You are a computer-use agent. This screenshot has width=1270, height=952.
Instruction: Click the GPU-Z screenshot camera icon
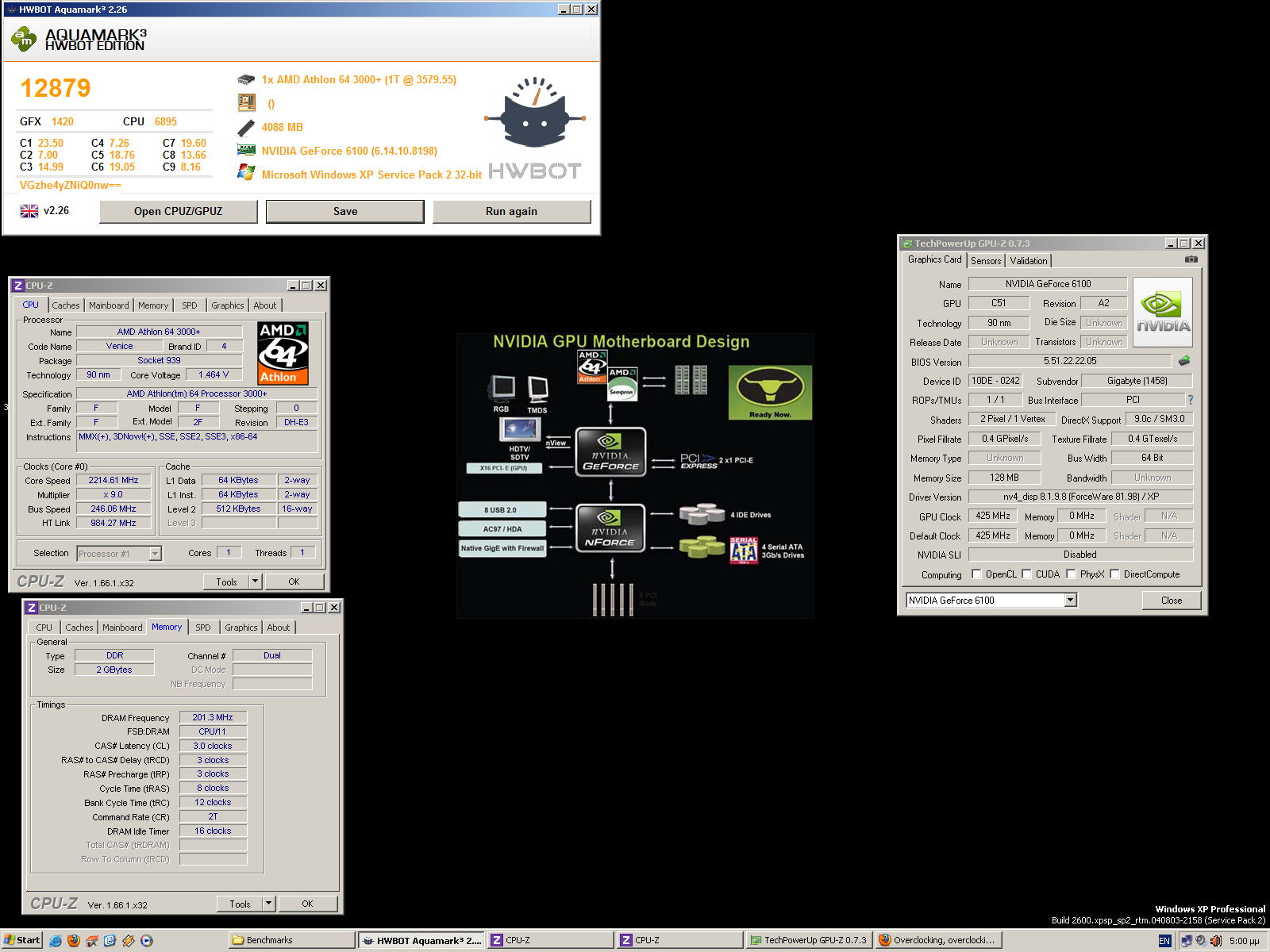pyautogui.click(x=1191, y=259)
